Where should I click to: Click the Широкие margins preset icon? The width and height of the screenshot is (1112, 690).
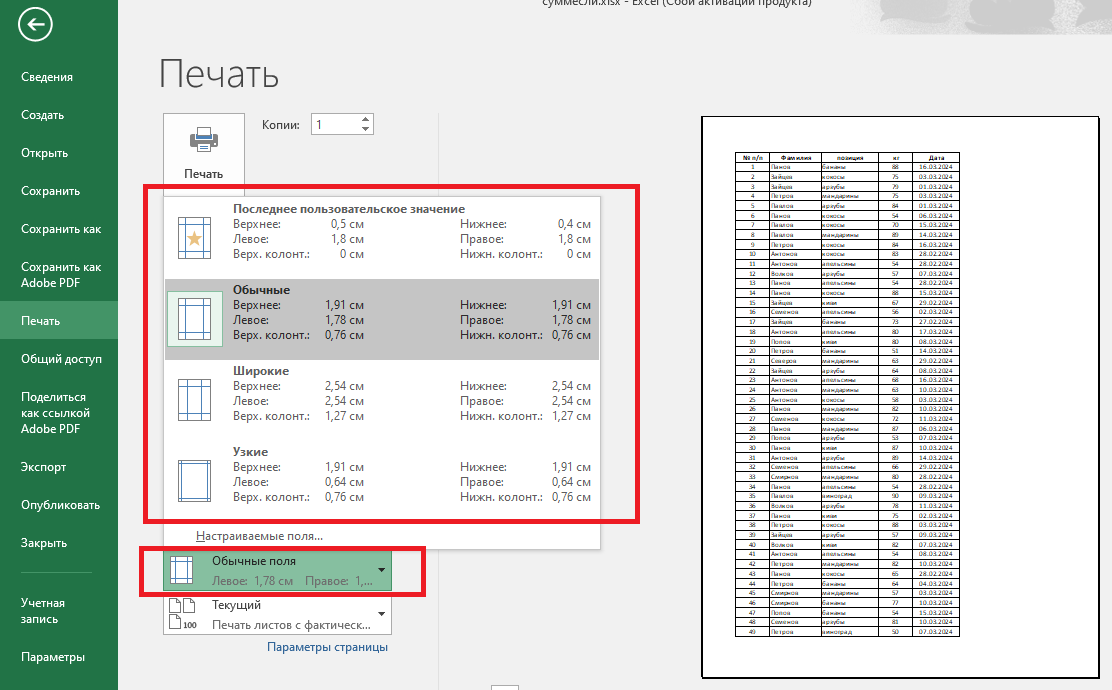(194, 400)
